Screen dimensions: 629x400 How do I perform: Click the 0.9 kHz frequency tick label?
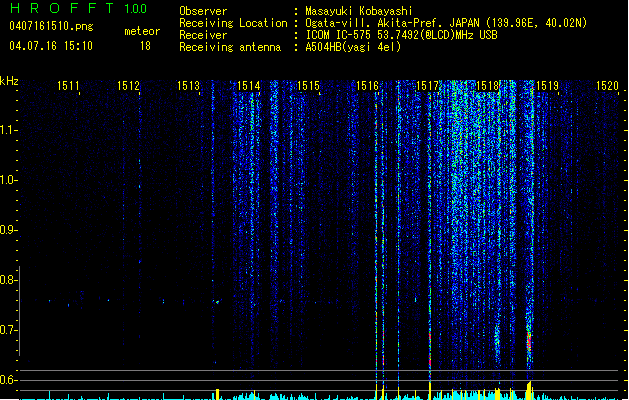point(7,230)
